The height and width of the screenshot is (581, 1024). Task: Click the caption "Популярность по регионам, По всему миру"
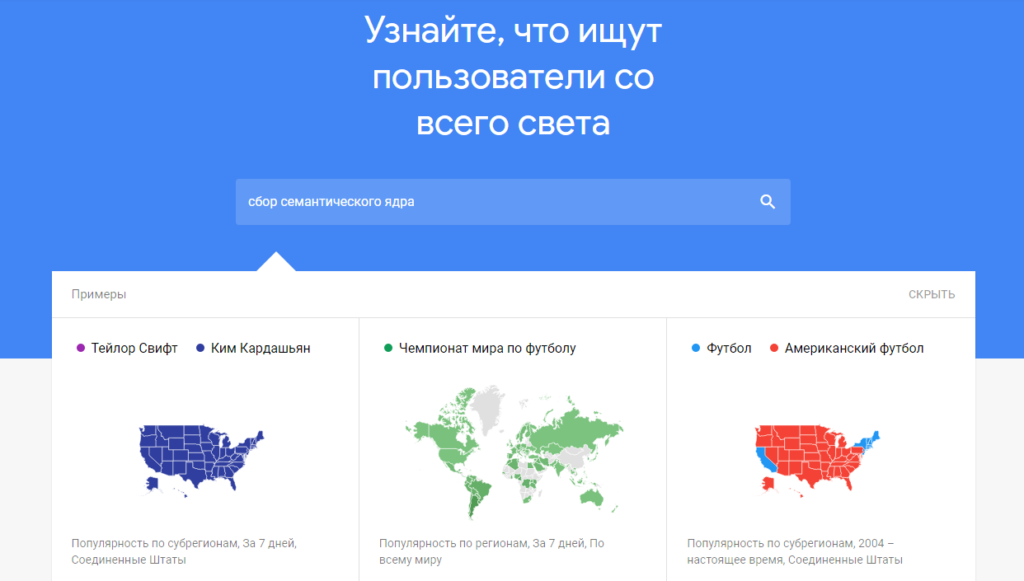click(492, 551)
